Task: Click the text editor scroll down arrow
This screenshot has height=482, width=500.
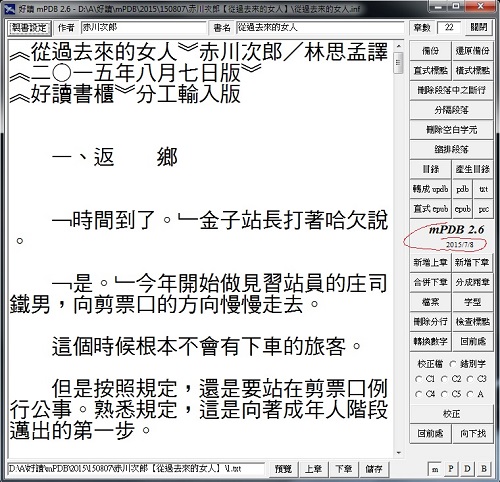Action: (x=398, y=453)
